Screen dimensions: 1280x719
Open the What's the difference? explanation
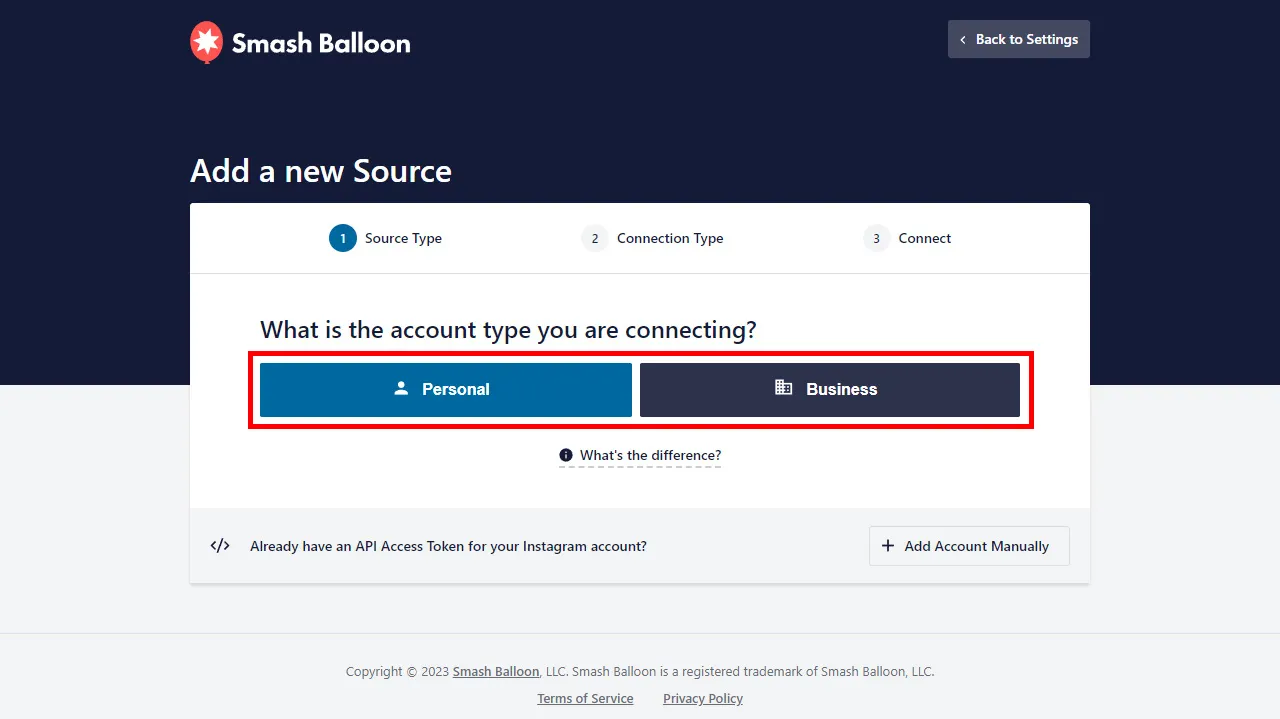pos(650,455)
